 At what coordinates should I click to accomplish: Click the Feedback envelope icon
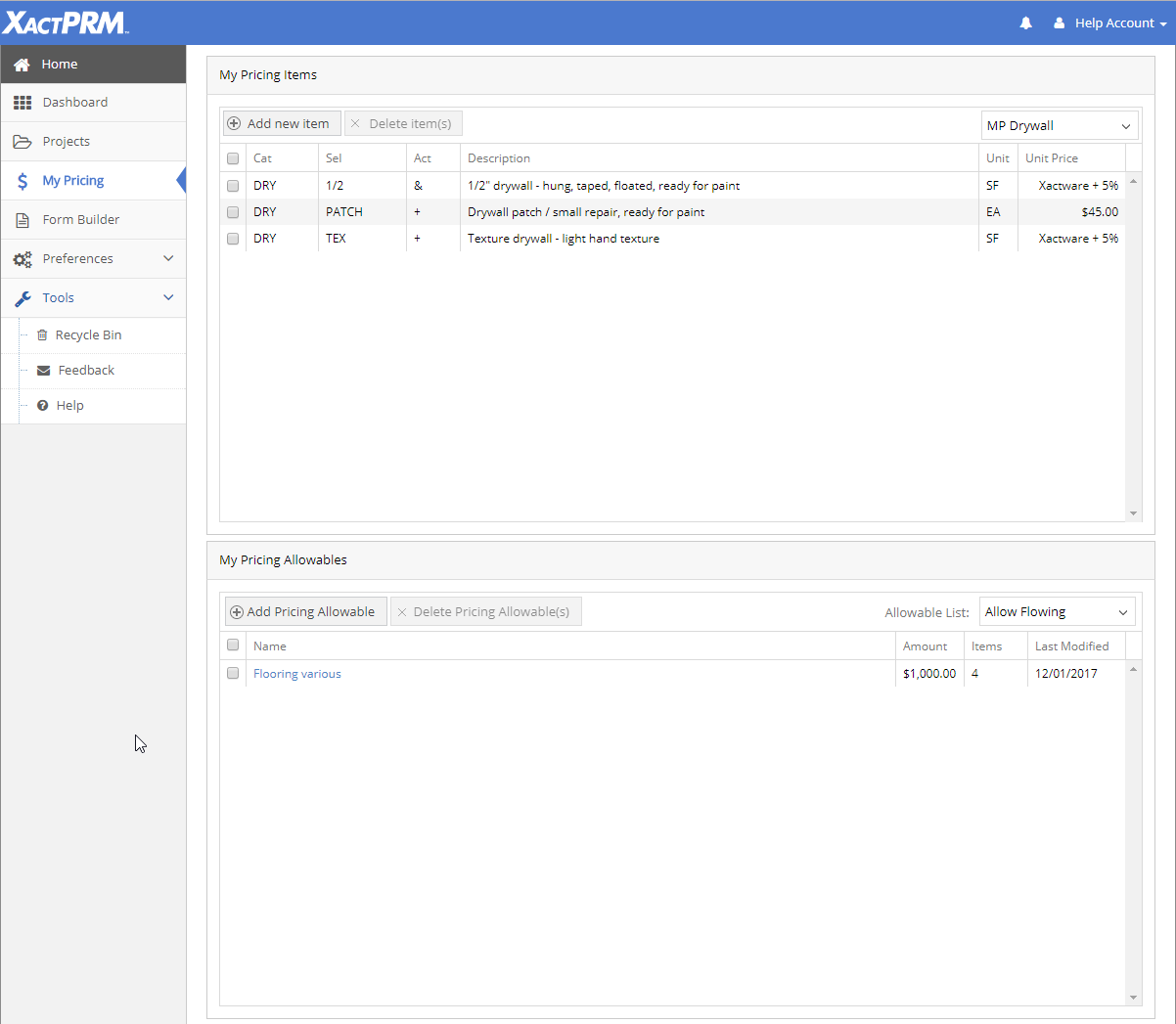pos(43,371)
